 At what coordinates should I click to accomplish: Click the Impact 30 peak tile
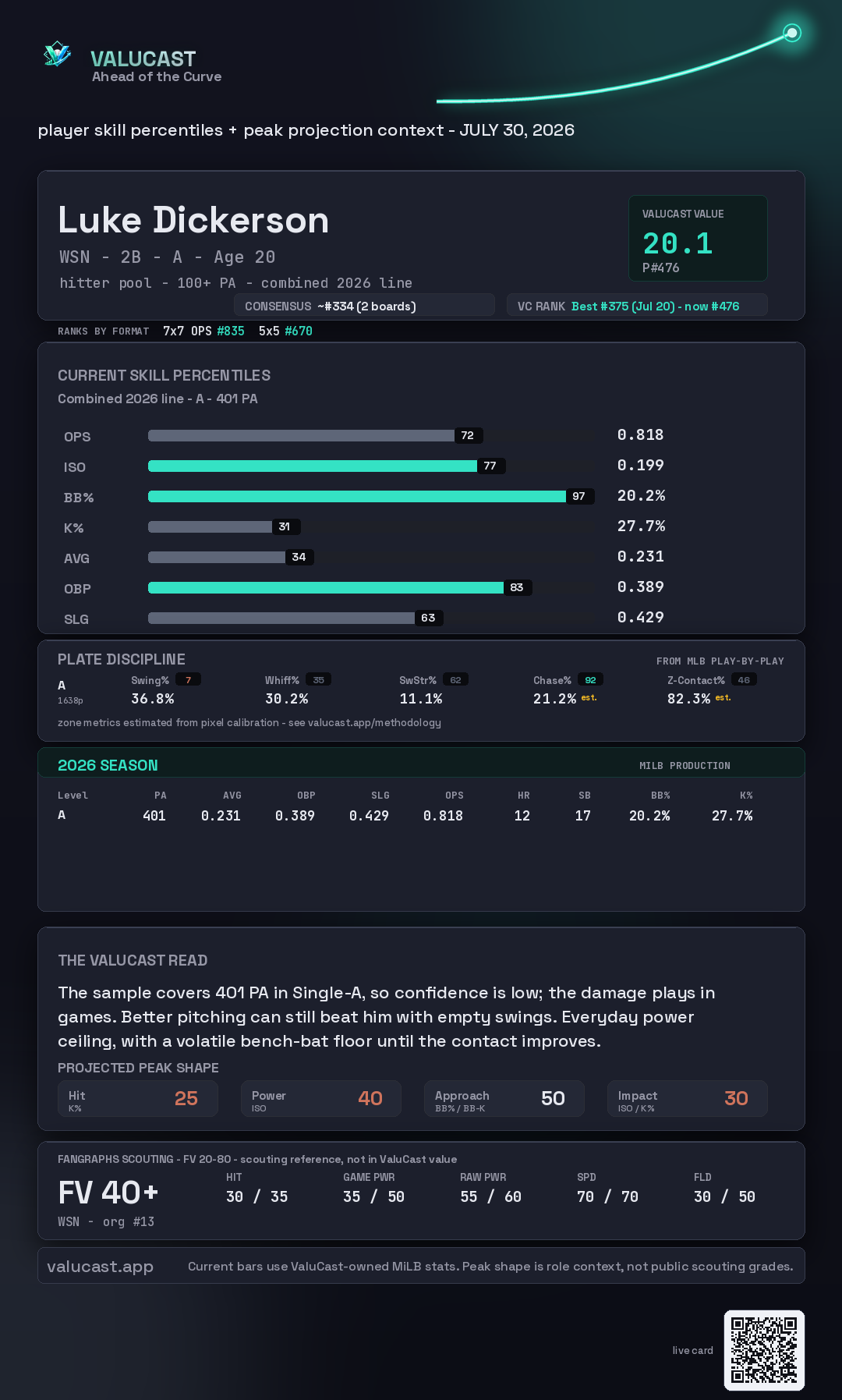(688, 1098)
